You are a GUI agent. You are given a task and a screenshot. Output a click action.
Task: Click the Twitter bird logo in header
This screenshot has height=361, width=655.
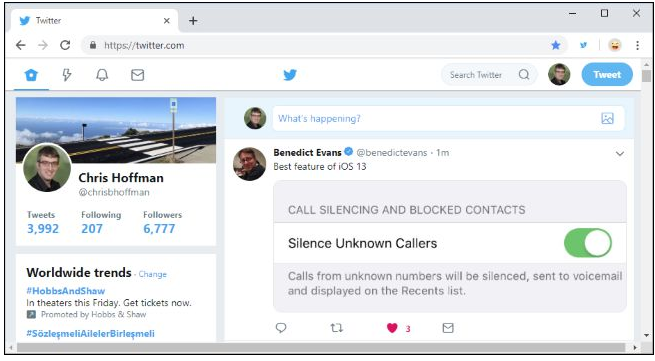(290, 75)
